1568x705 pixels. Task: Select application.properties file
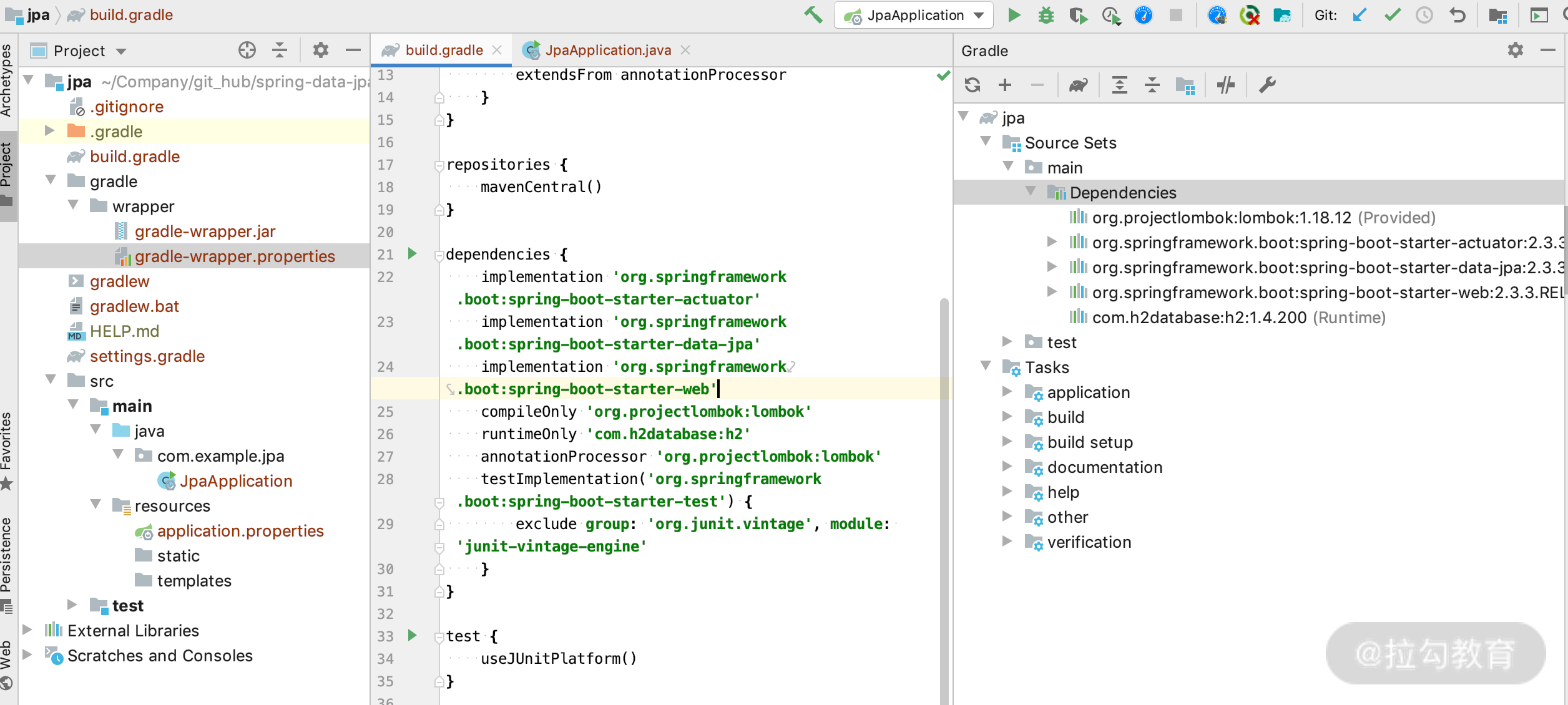click(240, 531)
